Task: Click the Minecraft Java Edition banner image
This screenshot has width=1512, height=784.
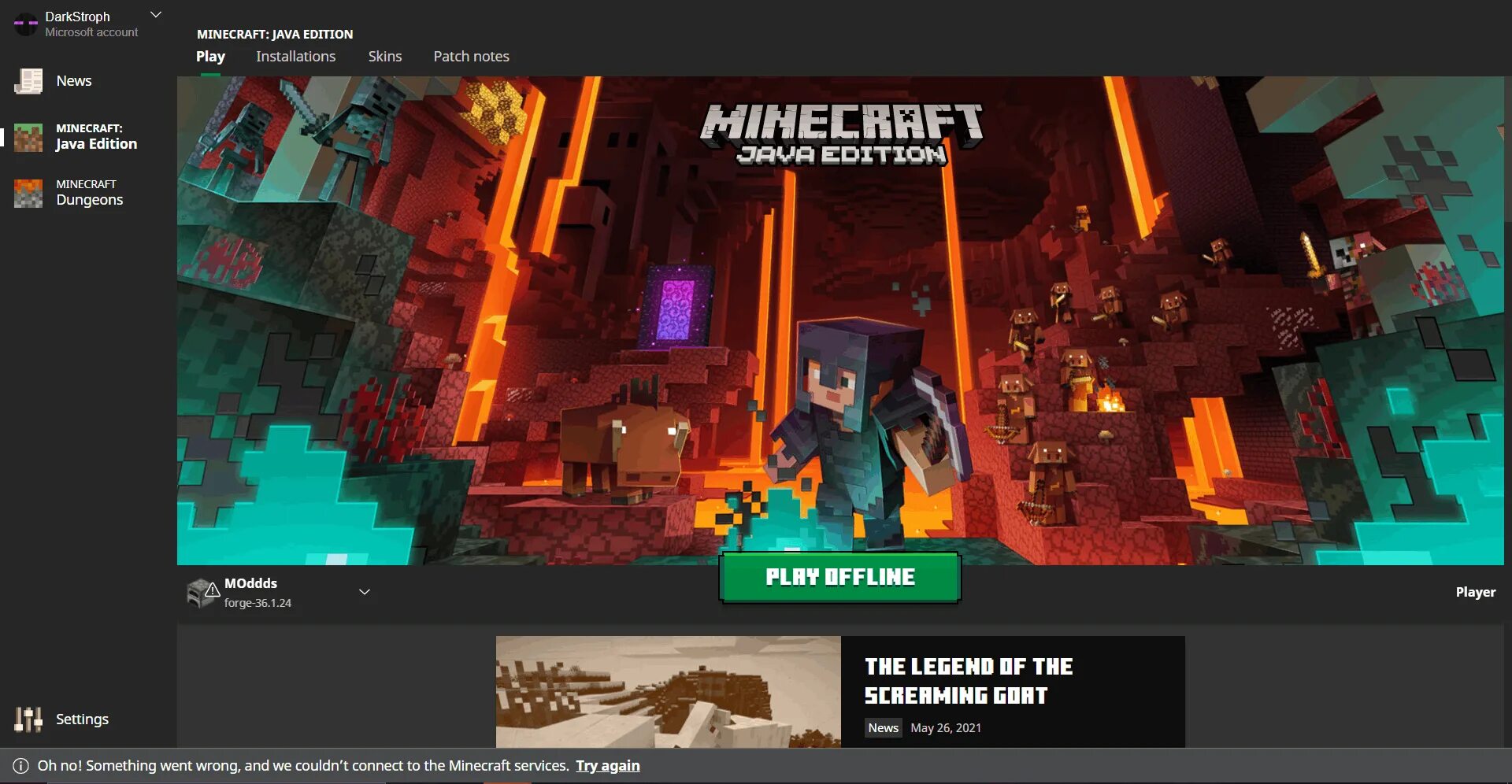Action: pyautogui.click(x=840, y=320)
